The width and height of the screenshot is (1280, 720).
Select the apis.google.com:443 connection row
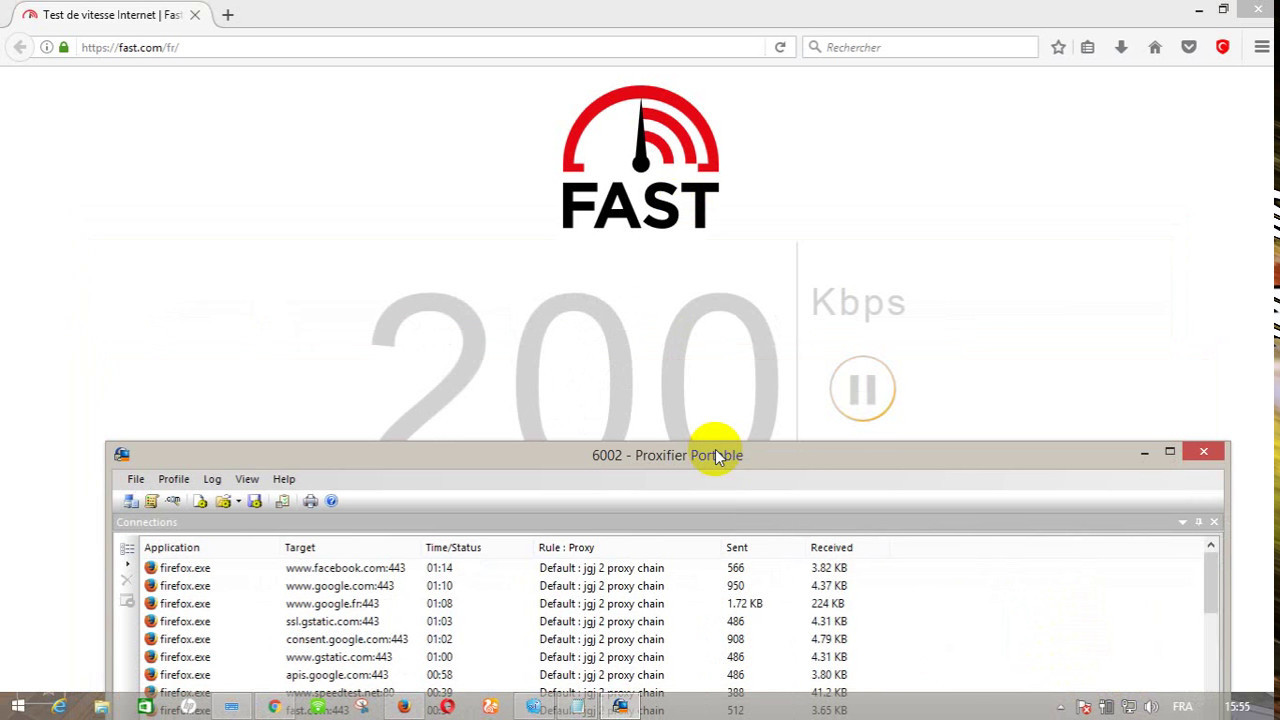click(x=671, y=676)
